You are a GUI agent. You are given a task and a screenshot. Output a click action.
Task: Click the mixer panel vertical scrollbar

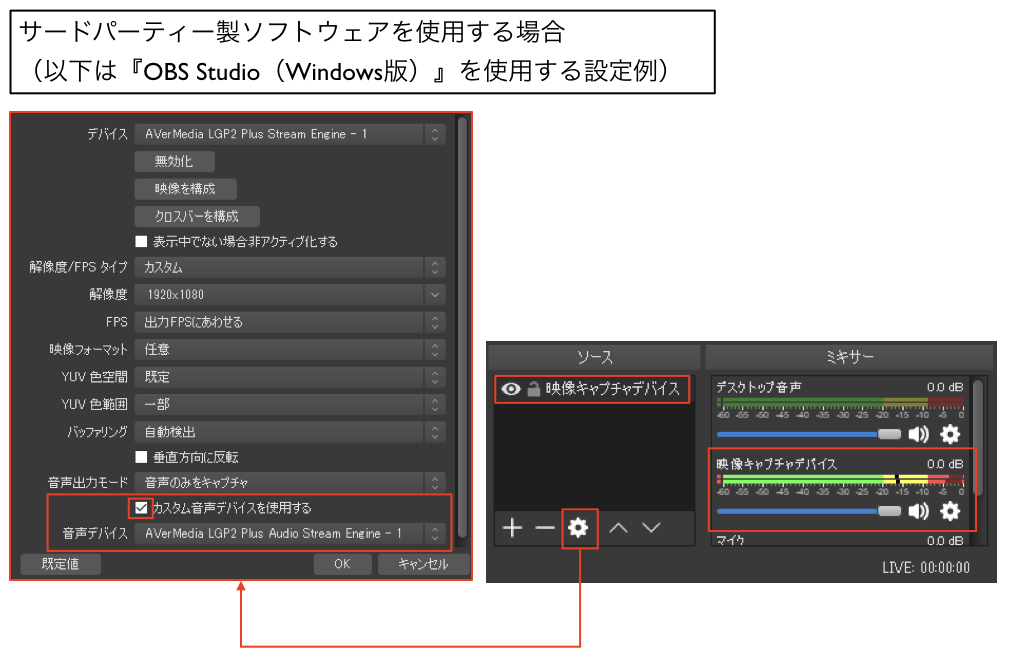click(978, 438)
